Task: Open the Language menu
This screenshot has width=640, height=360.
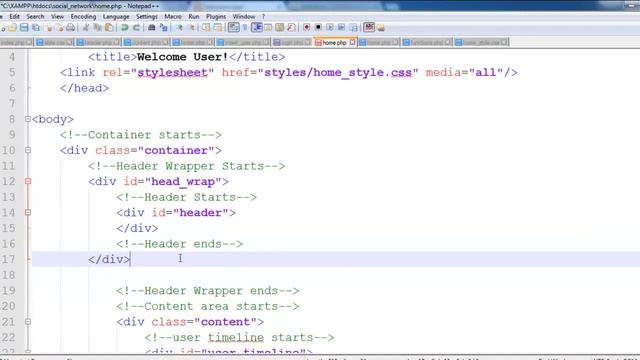Action: point(116,17)
